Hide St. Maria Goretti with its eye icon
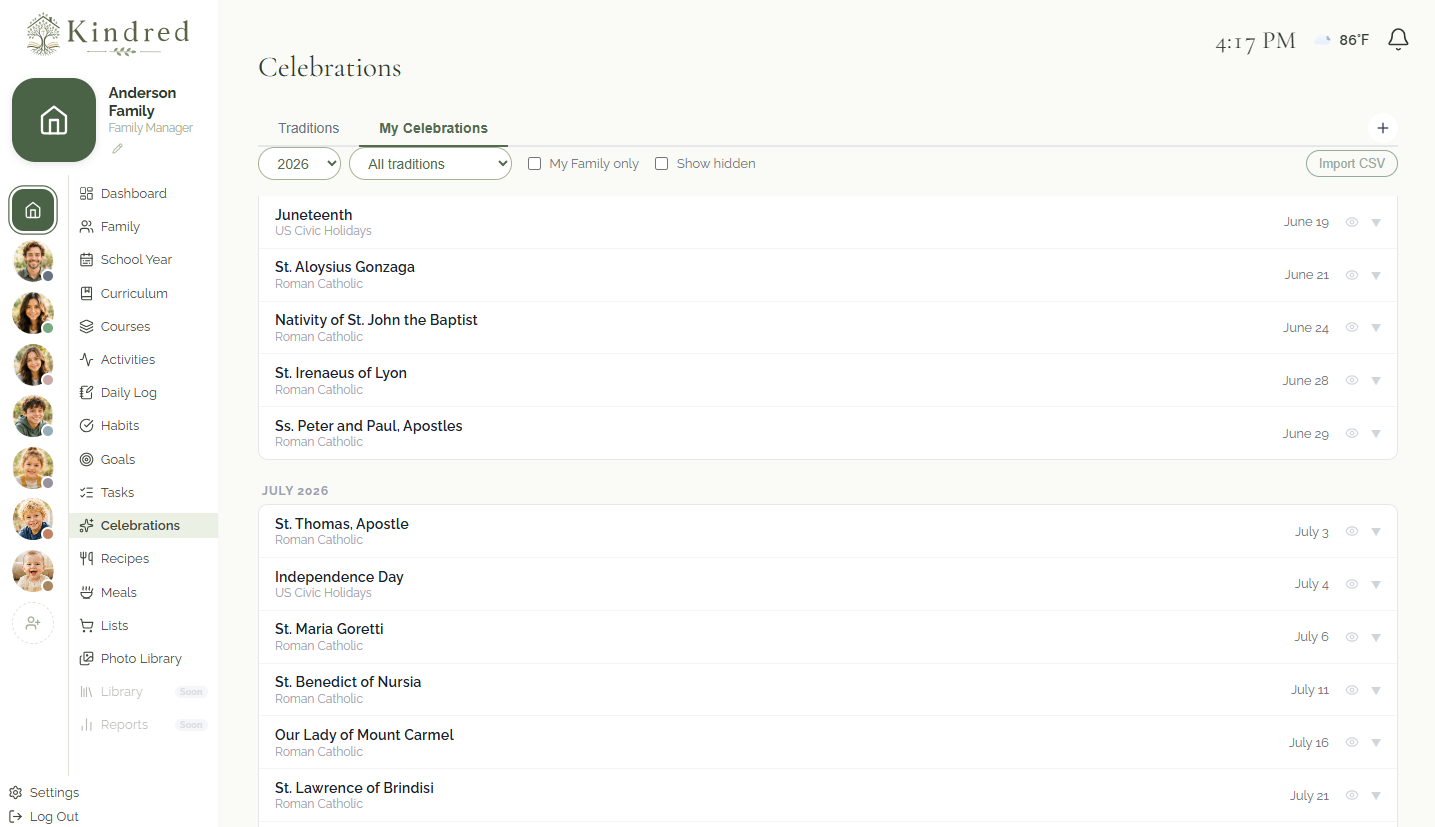 pyautogui.click(x=1352, y=636)
